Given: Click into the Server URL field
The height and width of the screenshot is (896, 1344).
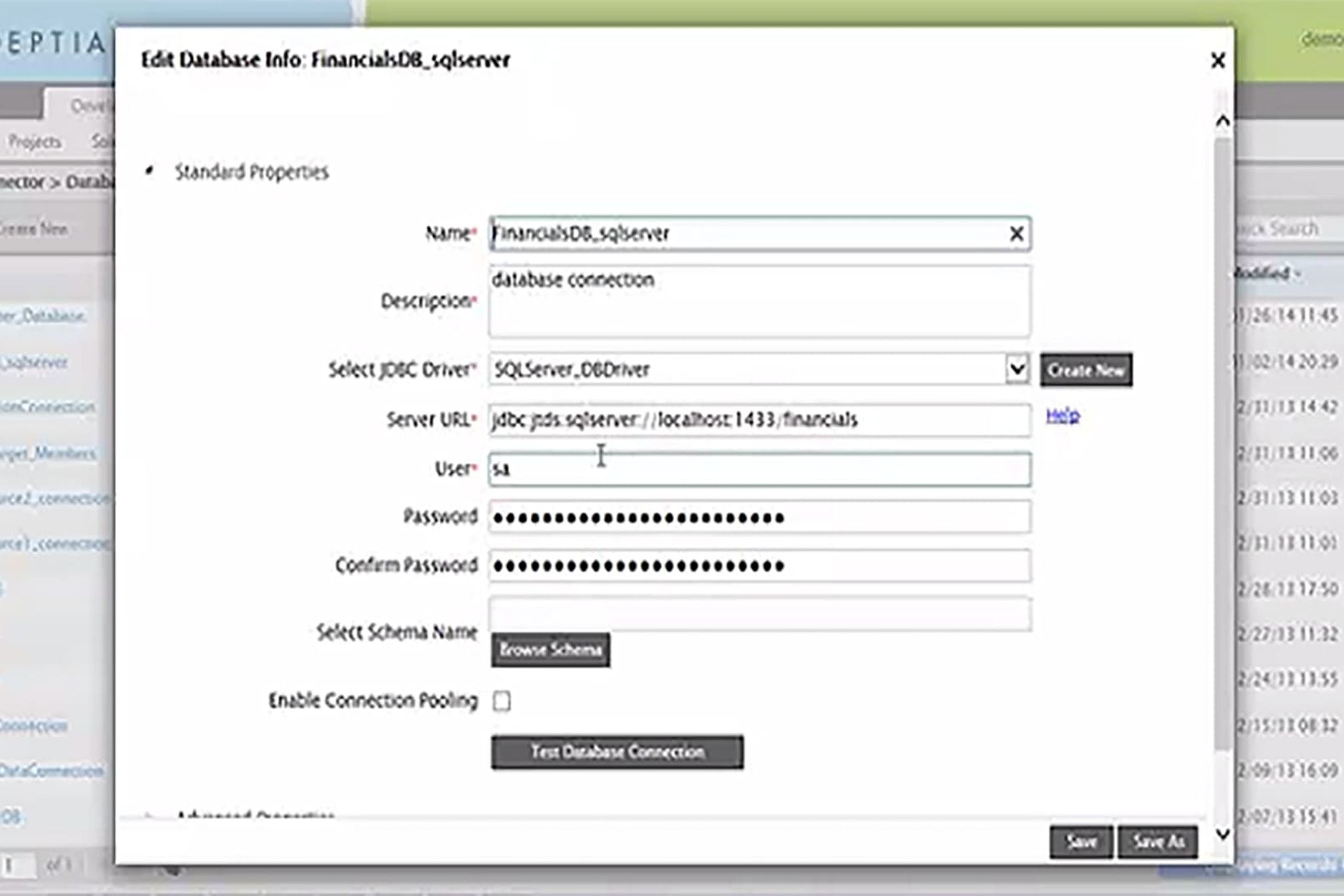Looking at the screenshot, I should (759, 420).
